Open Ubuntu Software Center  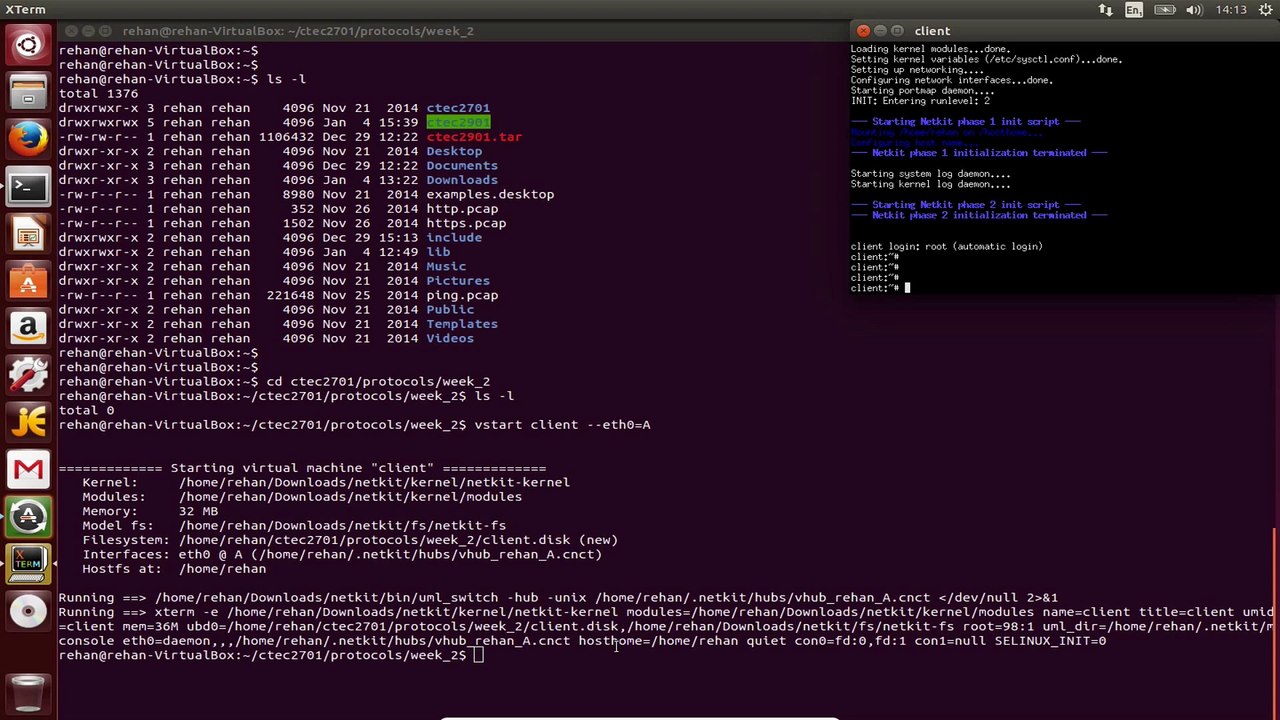pyautogui.click(x=28, y=282)
